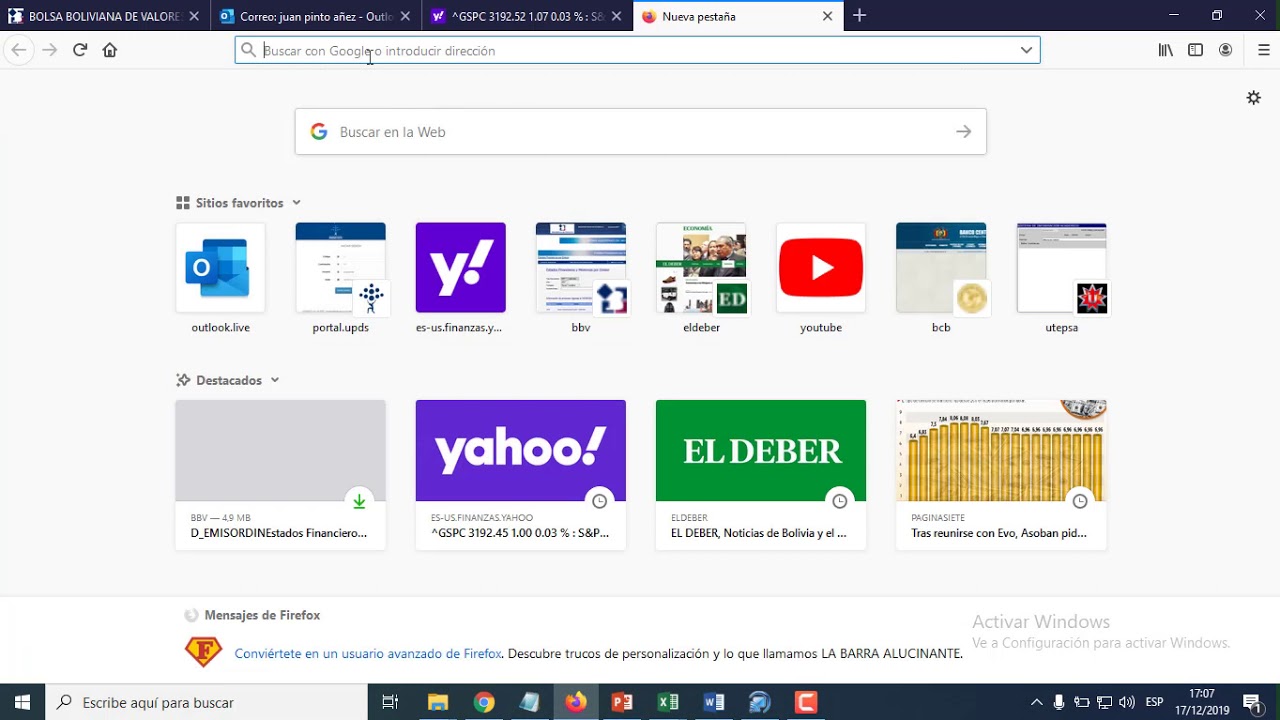Open new tab page customization gear
Screen dimensions: 1280x720
[x=1253, y=97]
